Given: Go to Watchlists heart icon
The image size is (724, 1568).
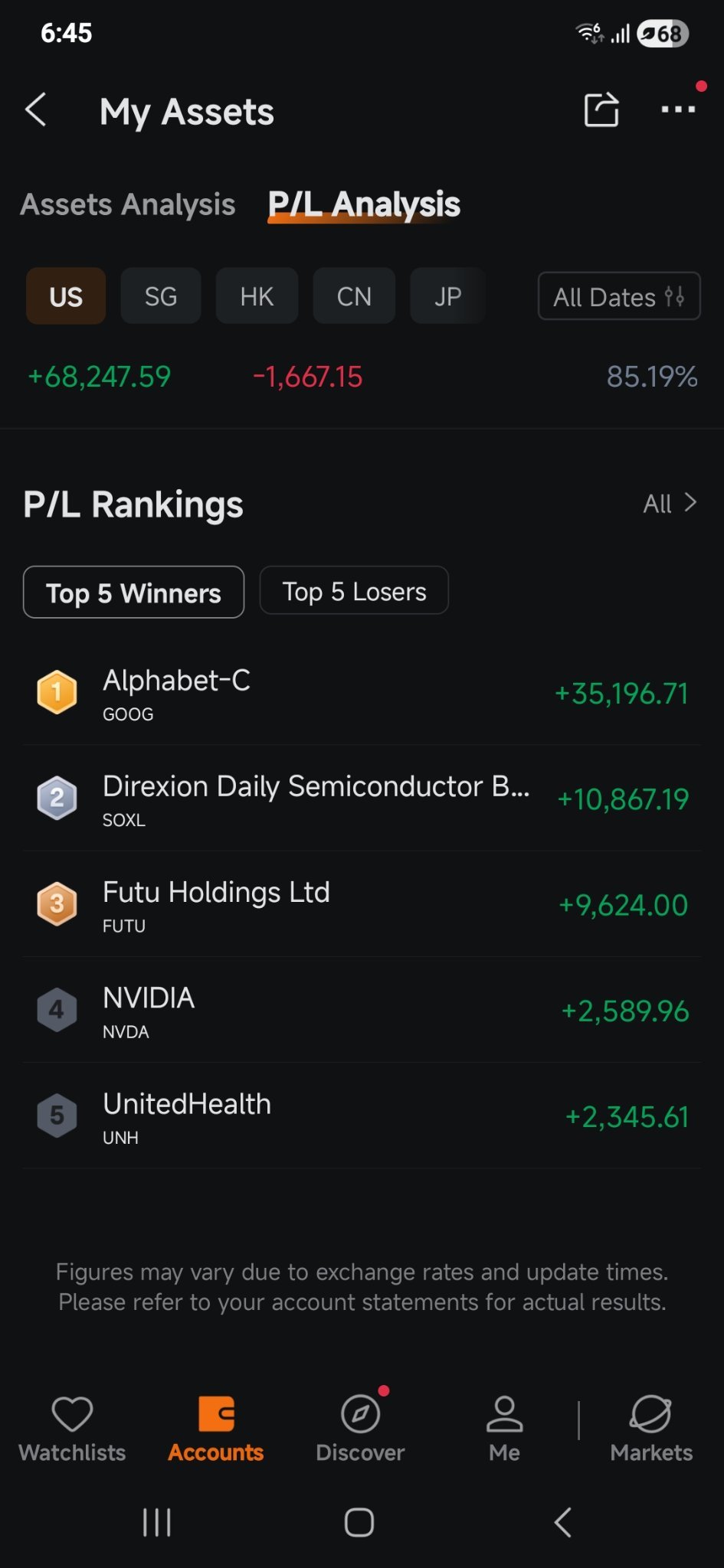Looking at the screenshot, I should click(72, 1413).
